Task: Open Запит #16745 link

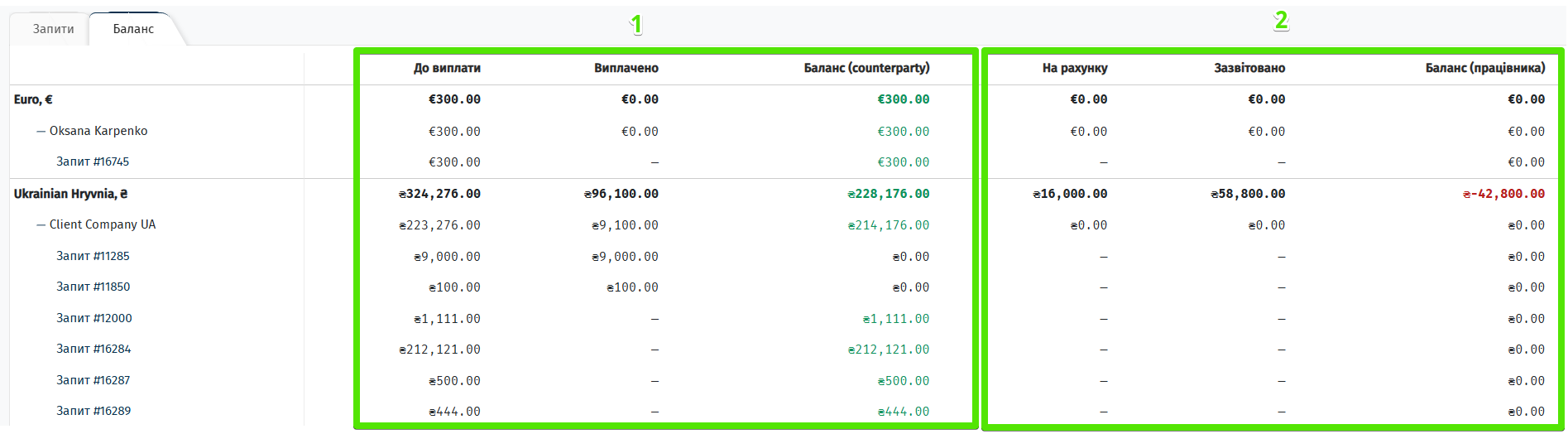Action: 93,162
